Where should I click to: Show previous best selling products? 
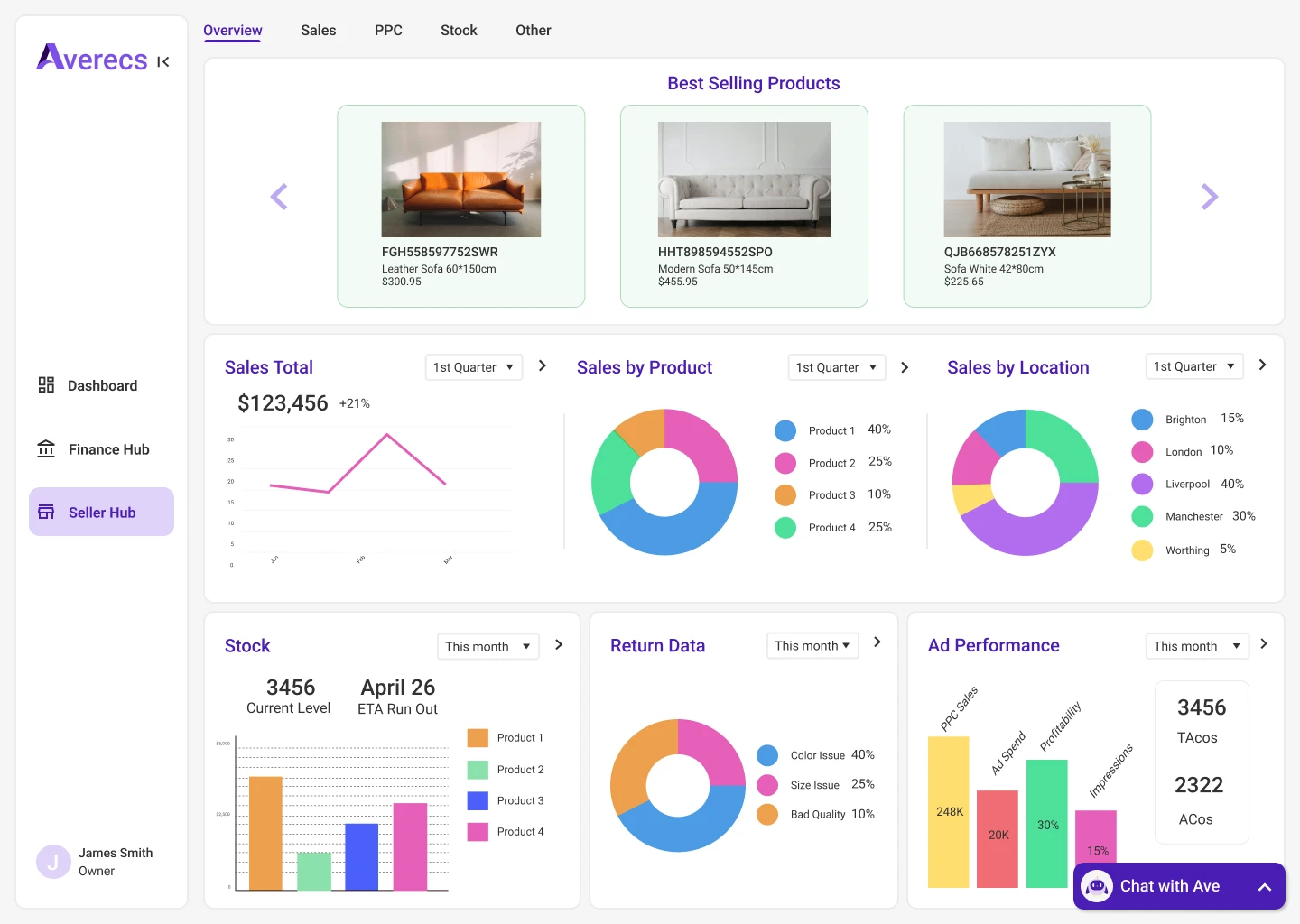pyautogui.click(x=279, y=197)
